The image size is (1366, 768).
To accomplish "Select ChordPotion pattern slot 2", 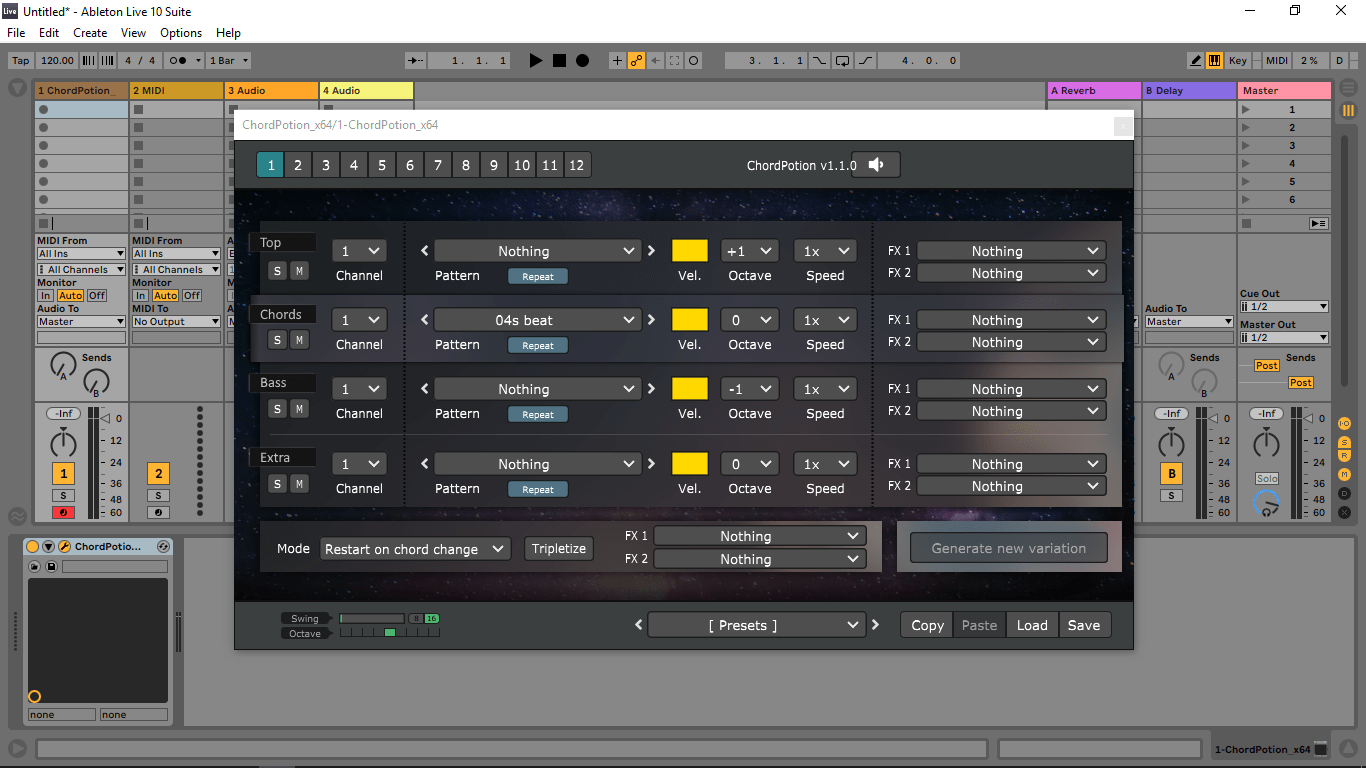I will pyautogui.click(x=298, y=165).
